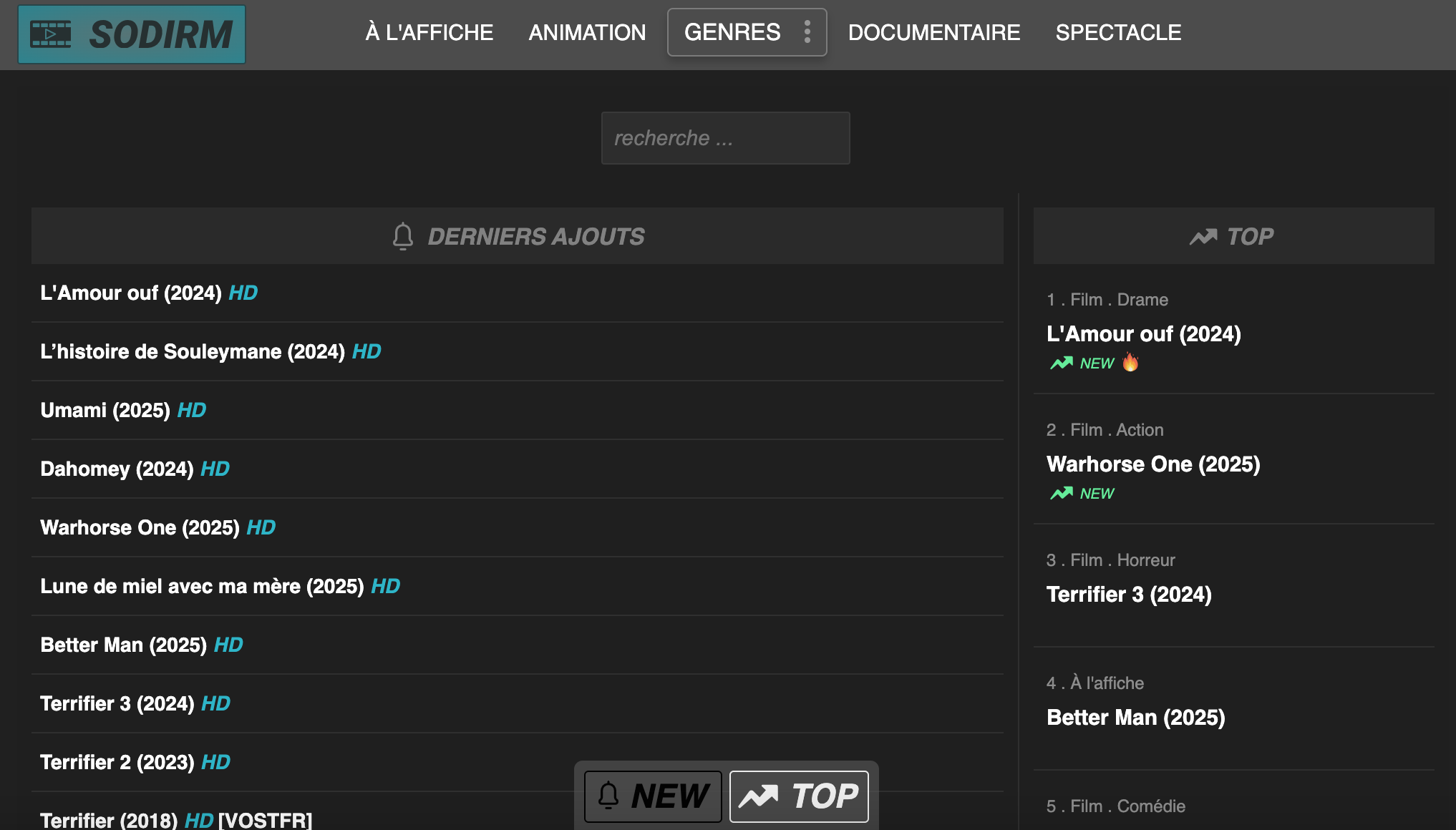This screenshot has width=1456, height=830.
Task: Click the fire icon under L'Amour ouf
Action: click(1130, 363)
